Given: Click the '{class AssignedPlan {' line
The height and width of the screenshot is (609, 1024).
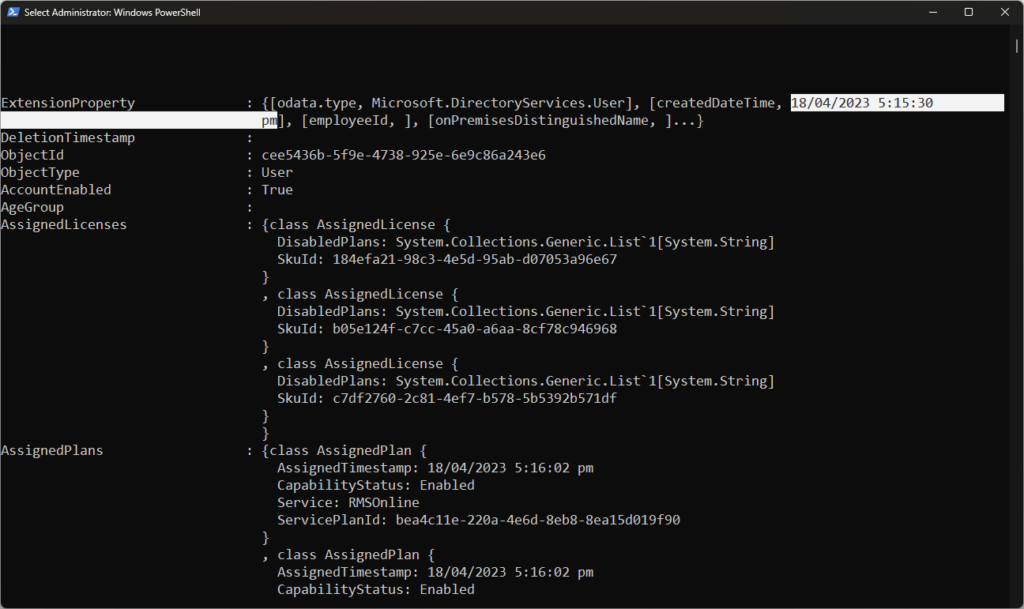Looking at the screenshot, I should click(x=344, y=450).
